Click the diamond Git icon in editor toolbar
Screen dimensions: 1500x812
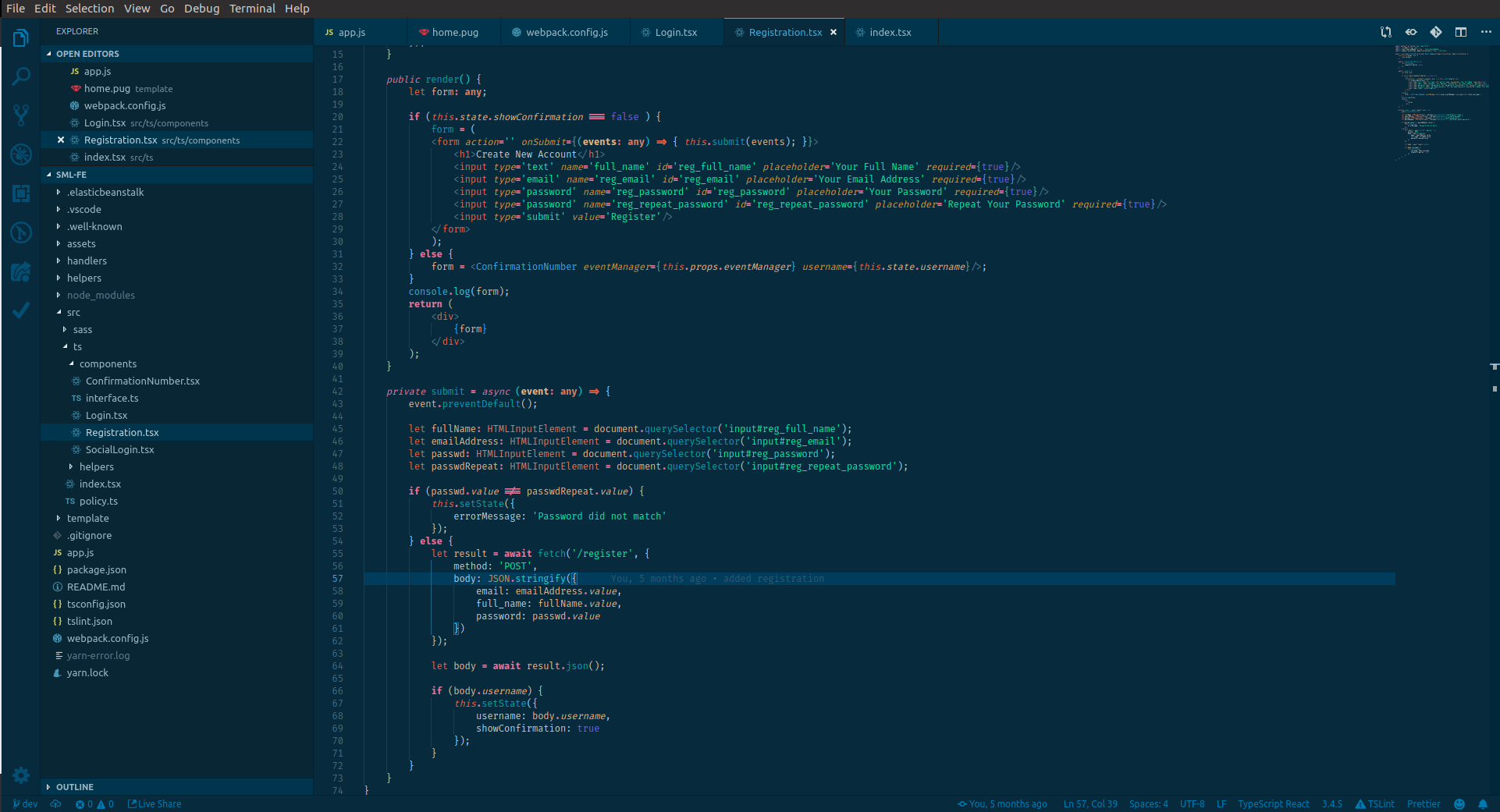tap(1436, 32)
